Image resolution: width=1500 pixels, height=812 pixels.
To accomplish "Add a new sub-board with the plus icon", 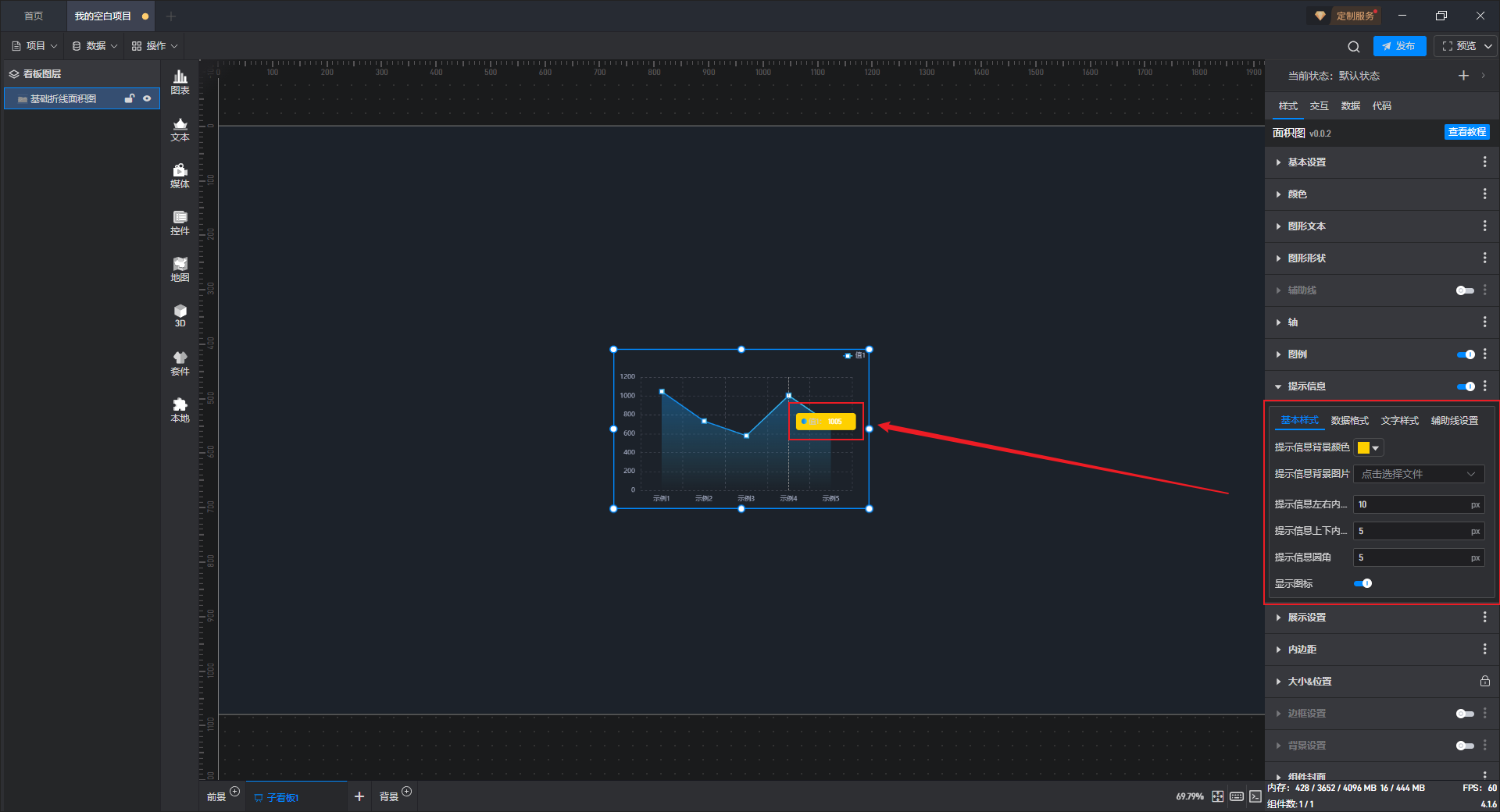I will 359,796.
